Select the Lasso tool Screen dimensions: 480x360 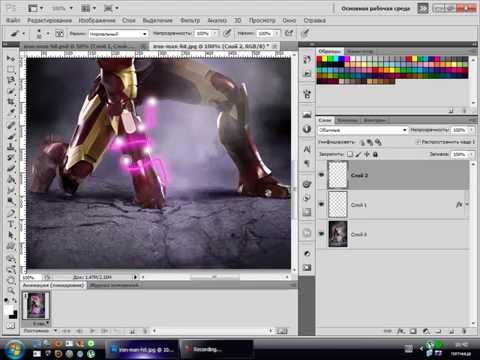pyautogui.click(x=11, y=80)
